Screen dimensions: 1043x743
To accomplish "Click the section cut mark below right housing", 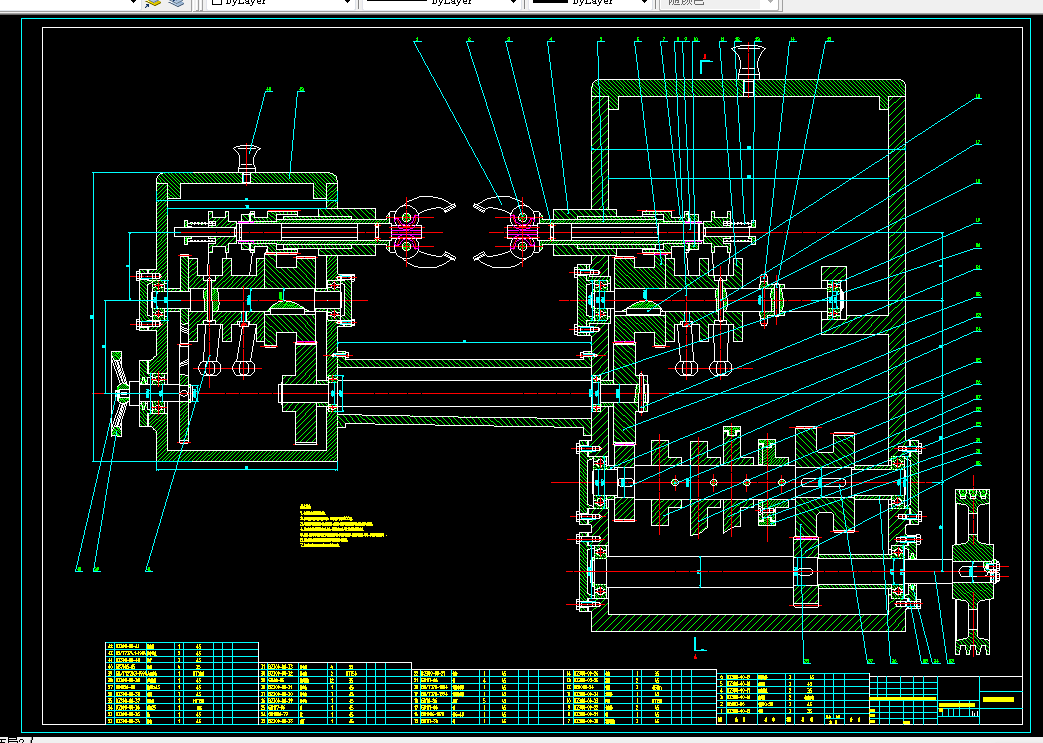I will 698,645.
